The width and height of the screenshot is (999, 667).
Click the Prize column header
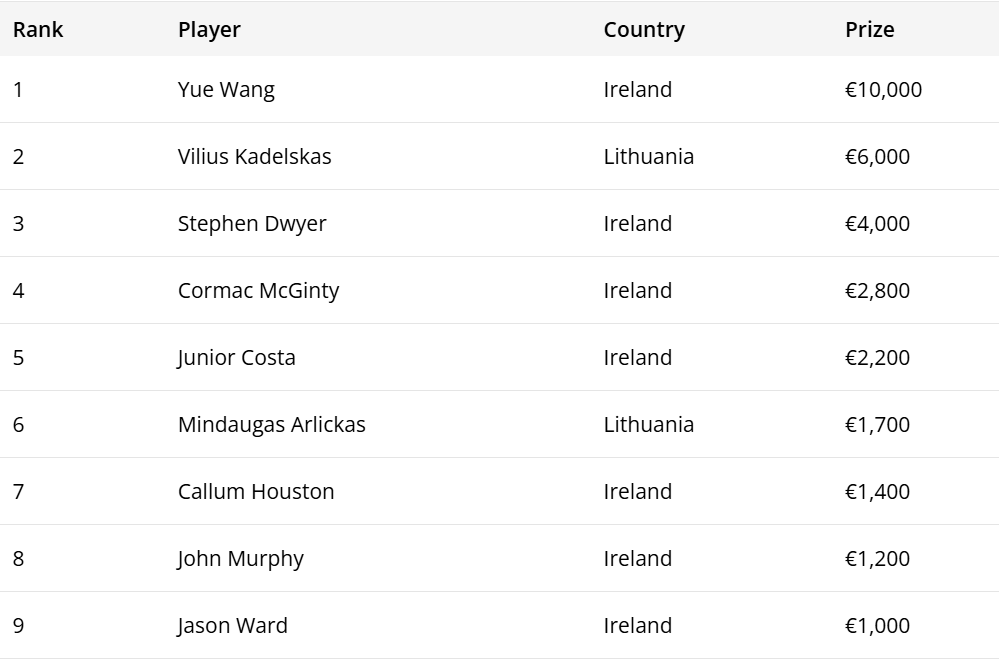(869, 29)
